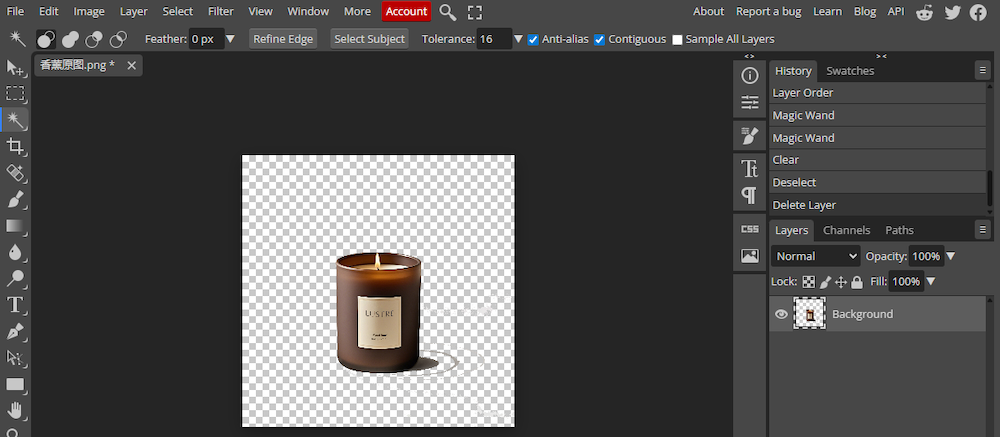Open the Layer menu
This screenshot has width=1000, height=437.
pos(133,11)
